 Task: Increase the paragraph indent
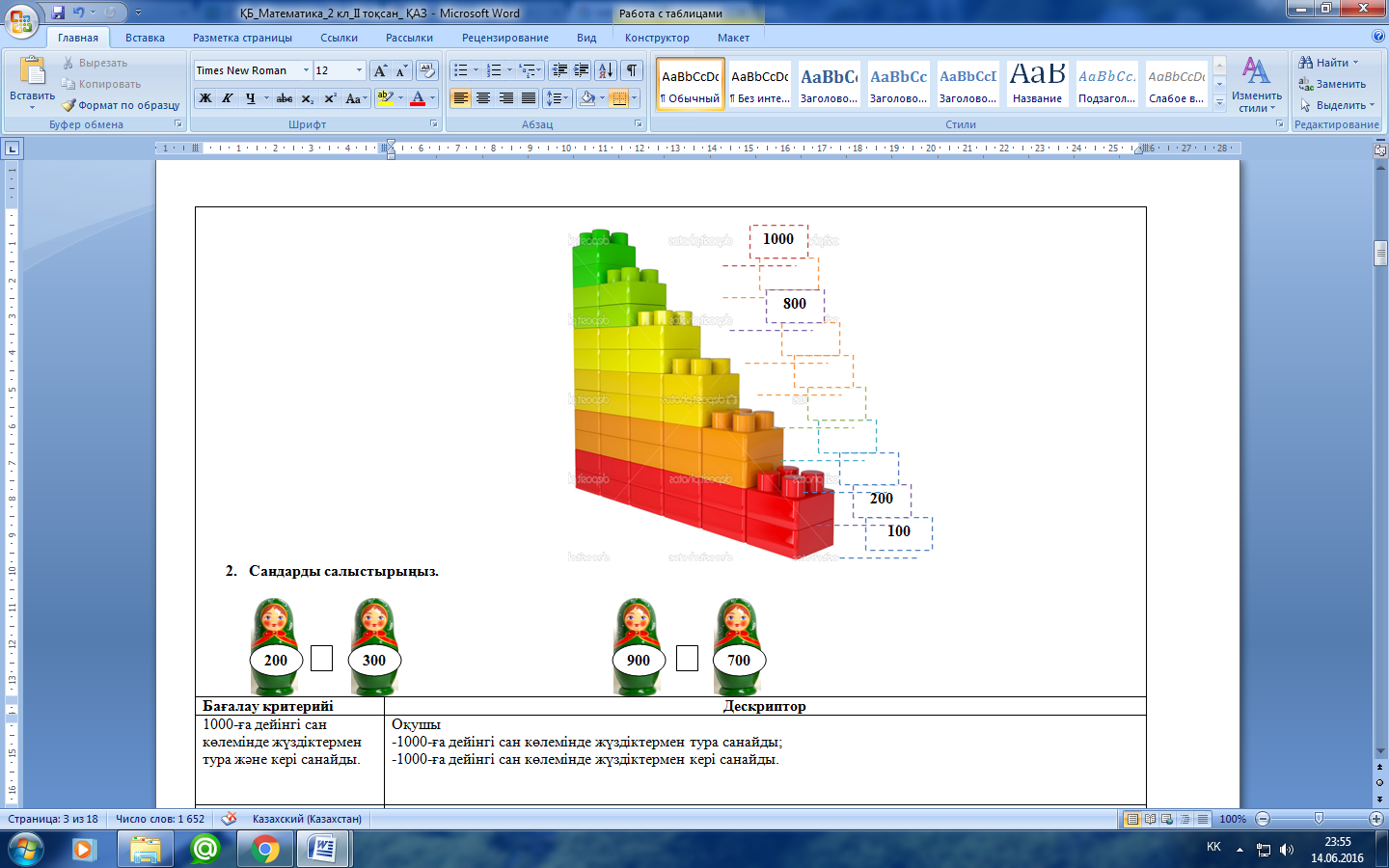582,70
